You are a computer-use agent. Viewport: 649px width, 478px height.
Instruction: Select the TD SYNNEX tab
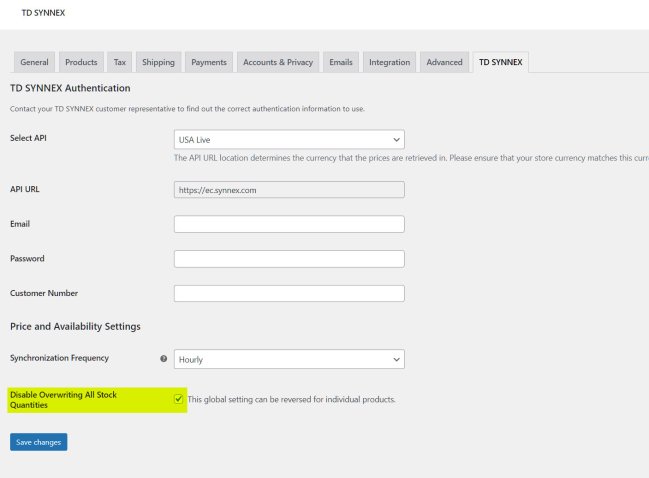[500, 62]
